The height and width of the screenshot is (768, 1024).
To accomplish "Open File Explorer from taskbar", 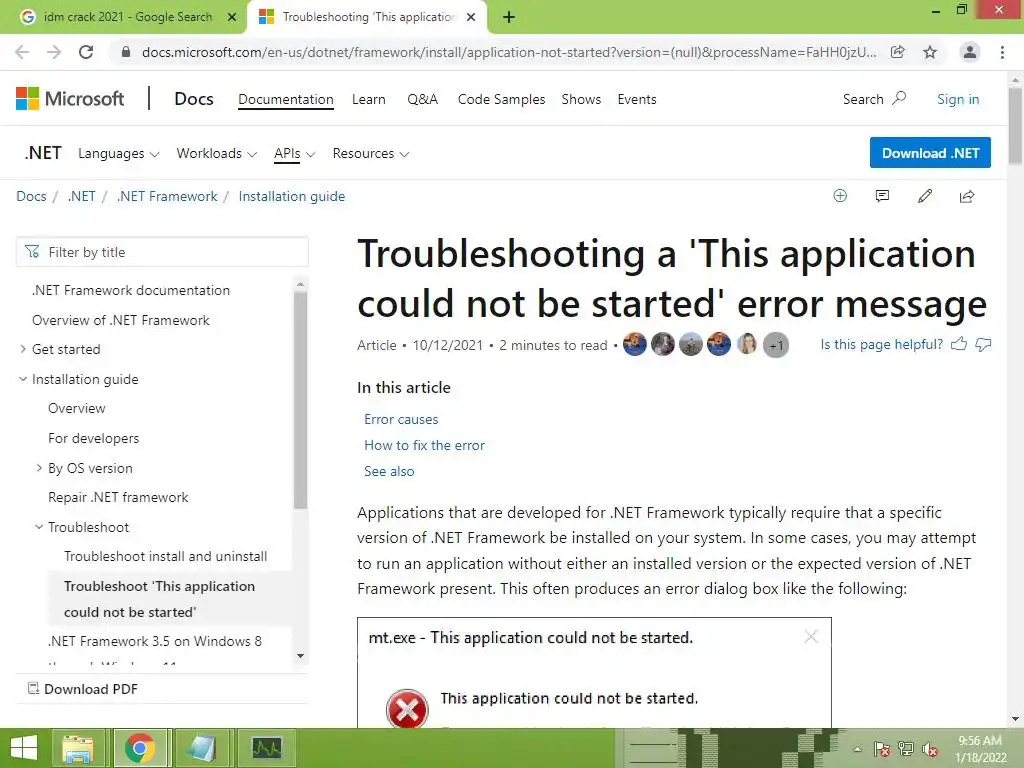I will click(78, 748).
